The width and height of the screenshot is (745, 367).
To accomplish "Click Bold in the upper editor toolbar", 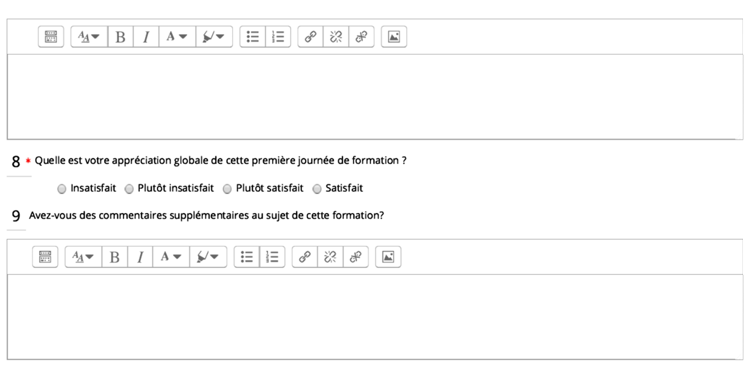I will 121,37.
